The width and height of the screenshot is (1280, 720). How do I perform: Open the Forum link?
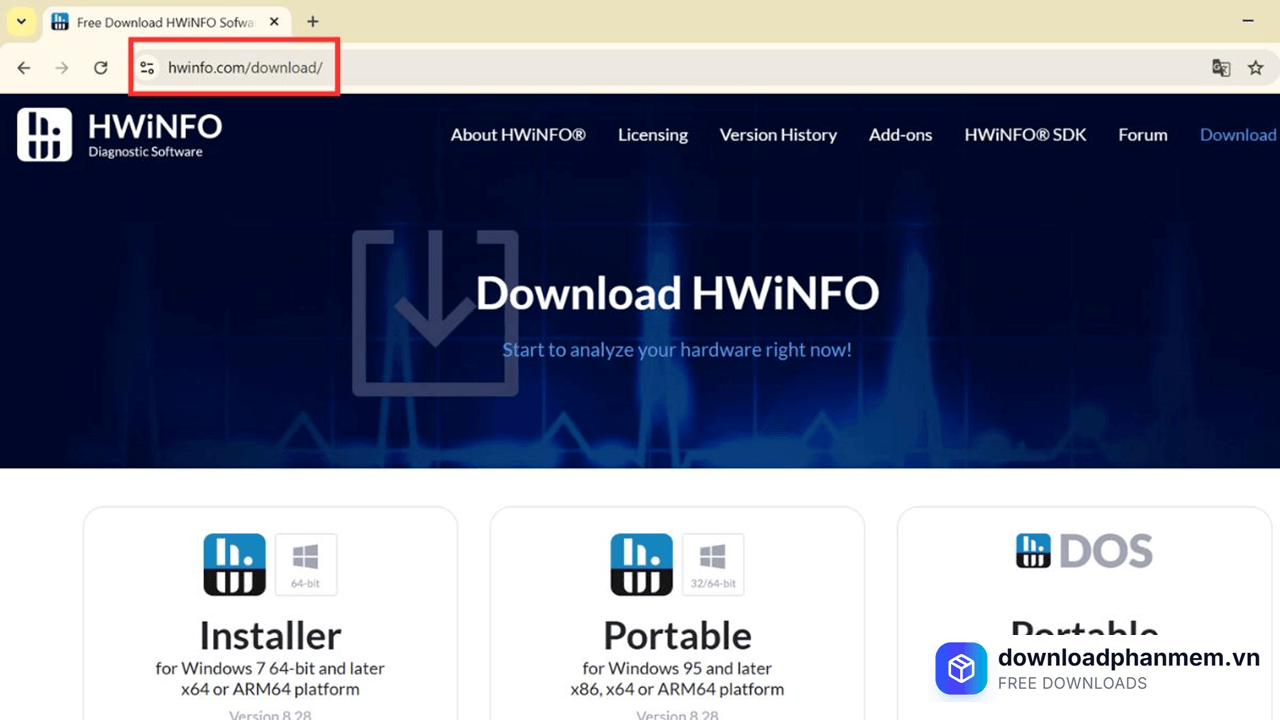[1143, 135]
